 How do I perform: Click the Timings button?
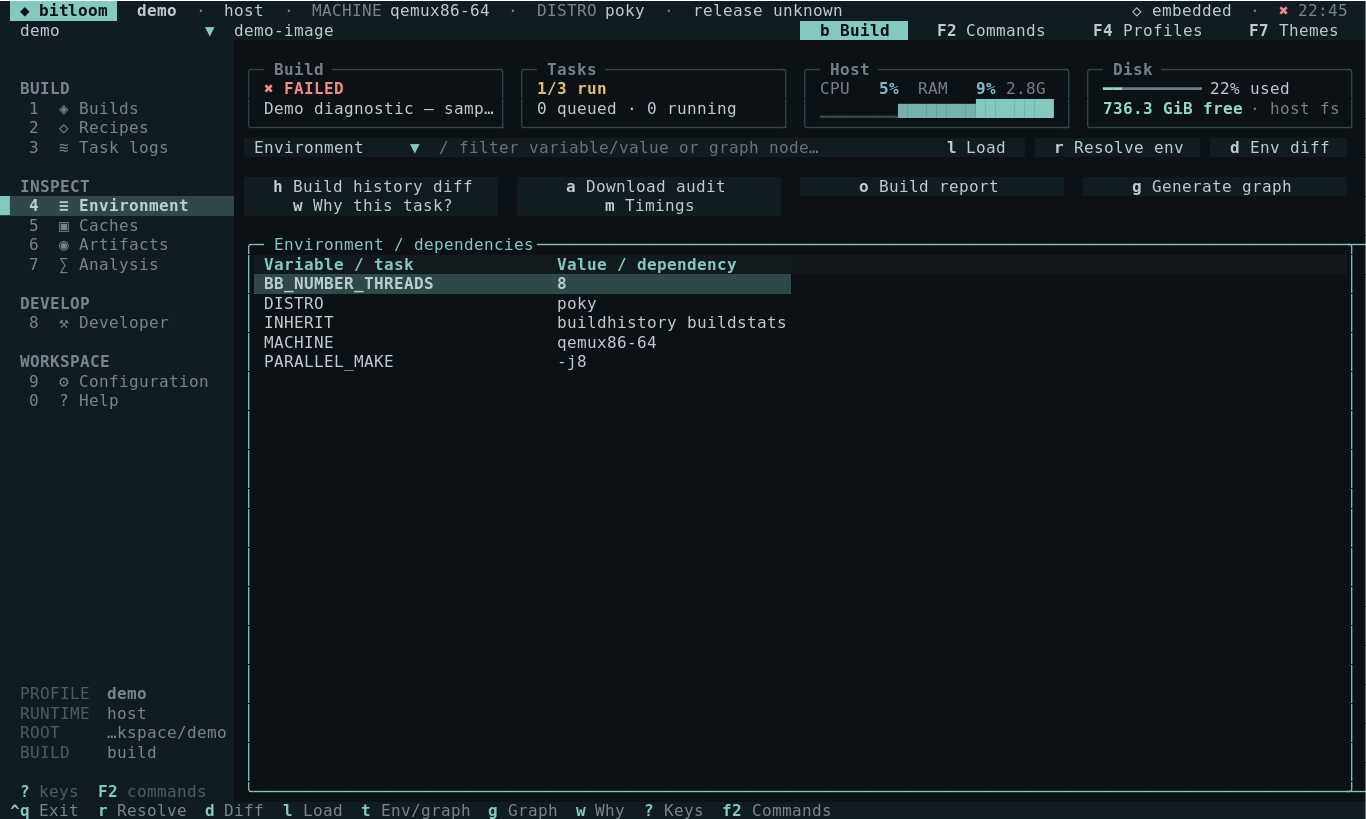pos(649,206)
